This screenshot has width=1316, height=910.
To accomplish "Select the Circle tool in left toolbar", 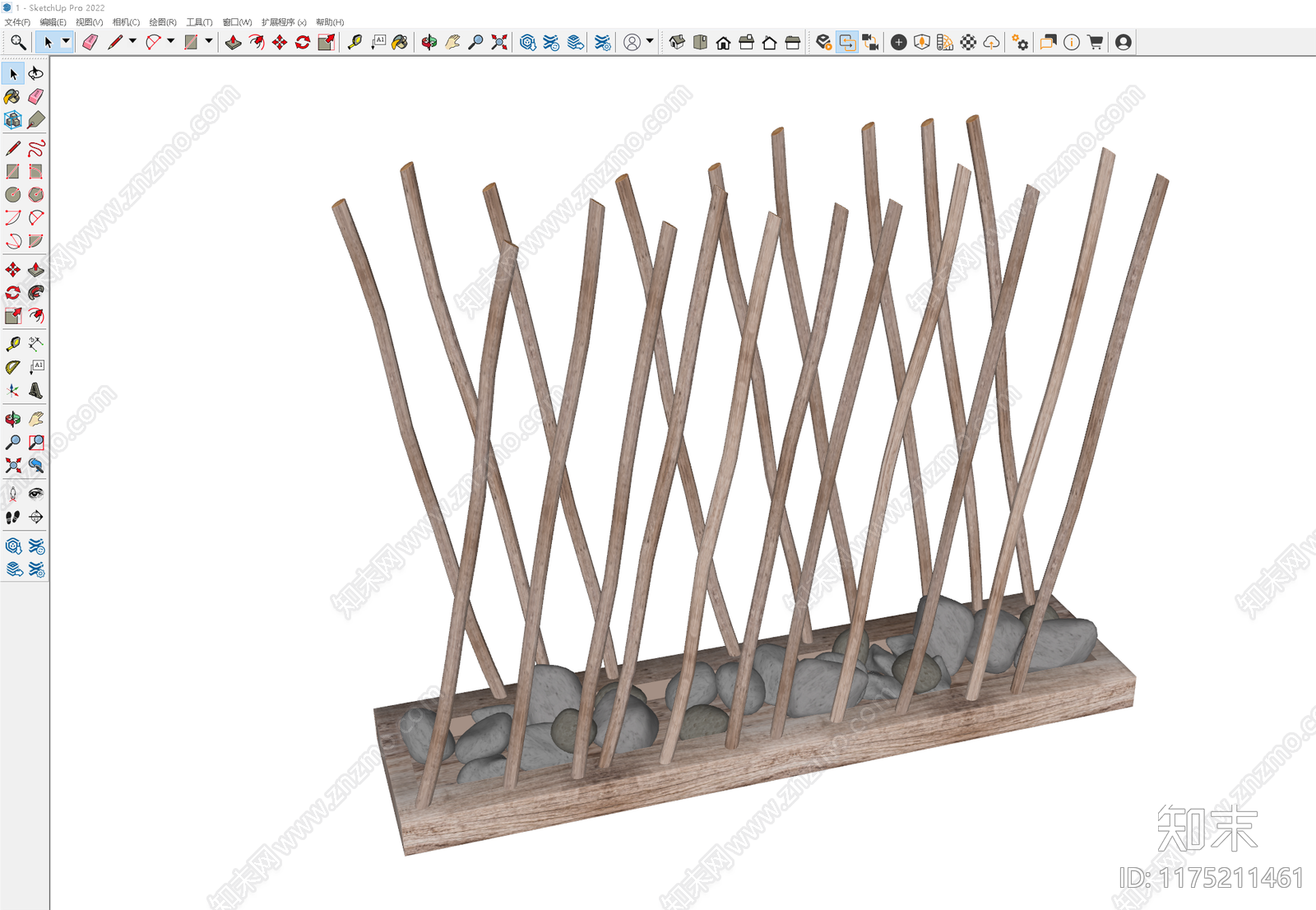I will coord(13,194).
